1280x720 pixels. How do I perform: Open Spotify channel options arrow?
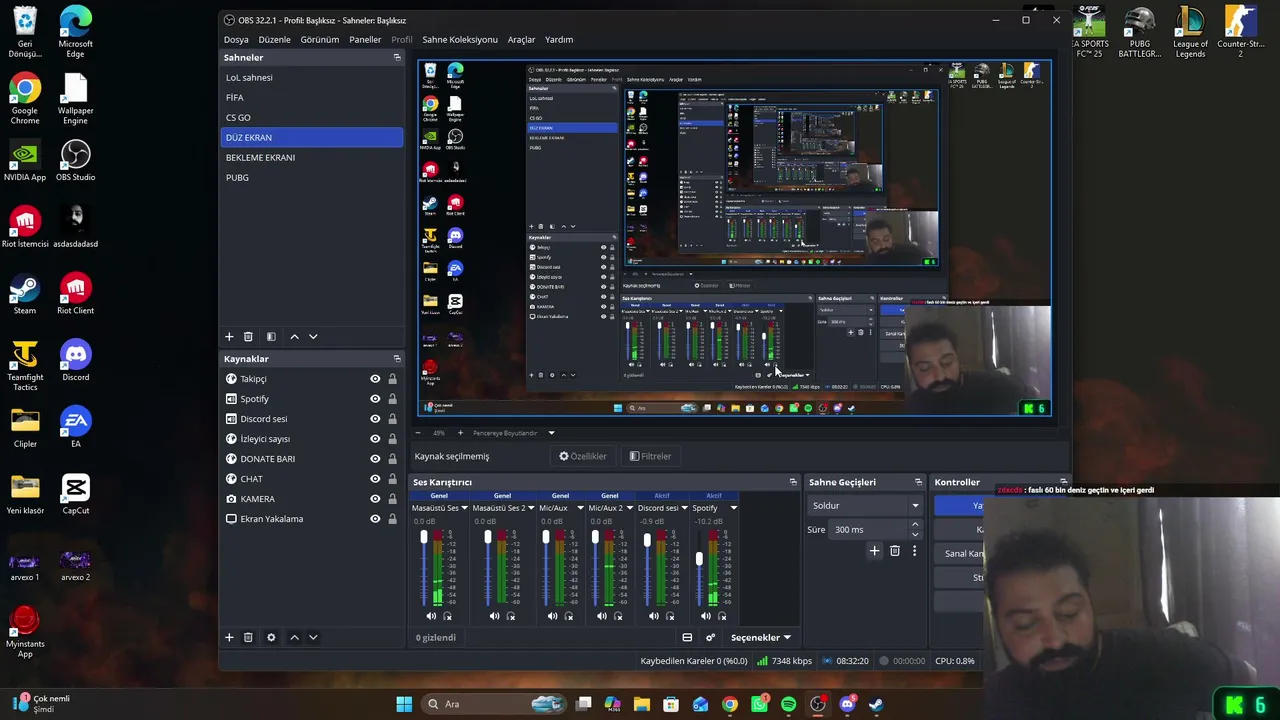(734, 508)
